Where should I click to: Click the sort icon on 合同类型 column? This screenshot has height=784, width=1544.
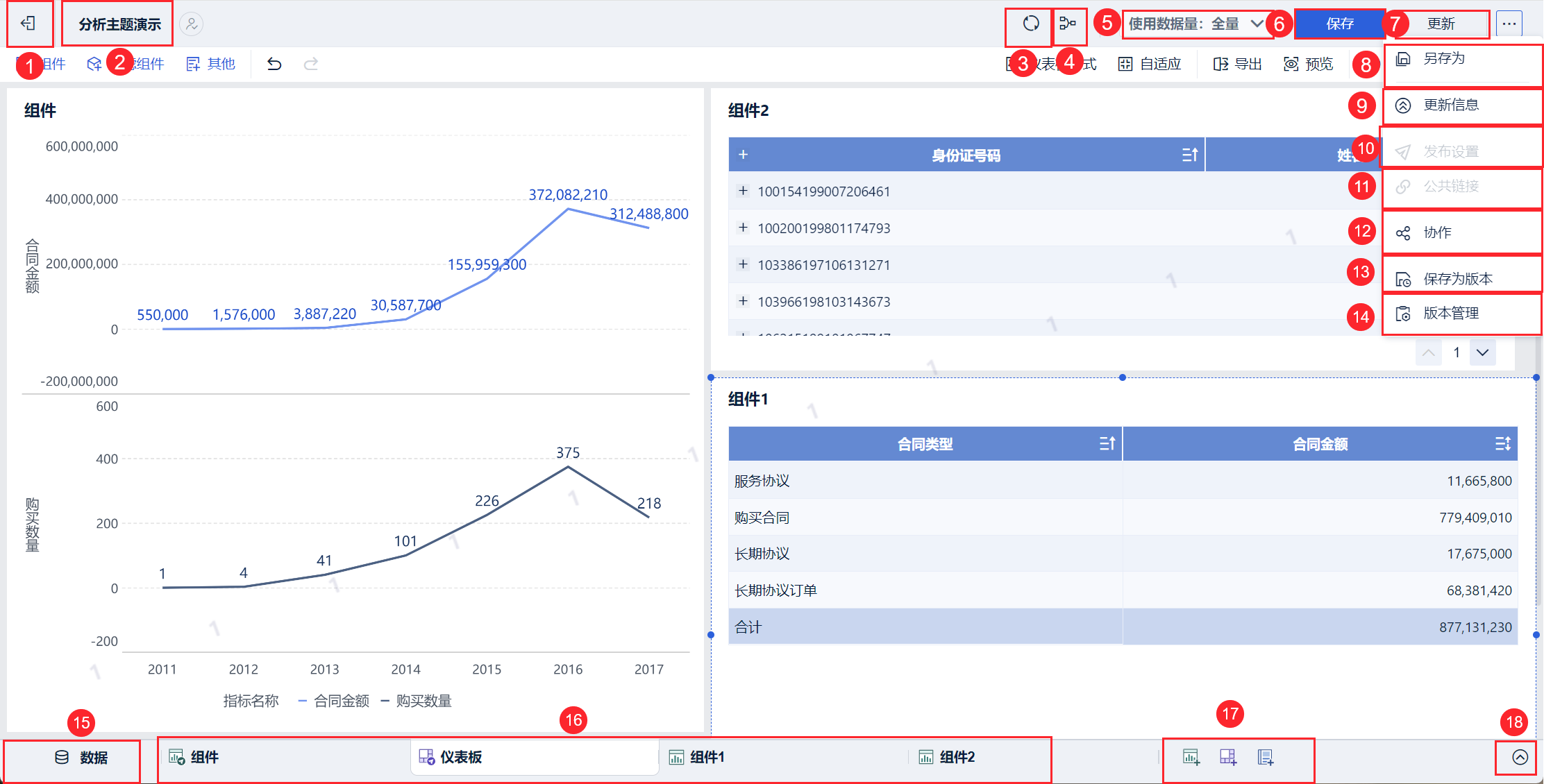click(1107, 443)
